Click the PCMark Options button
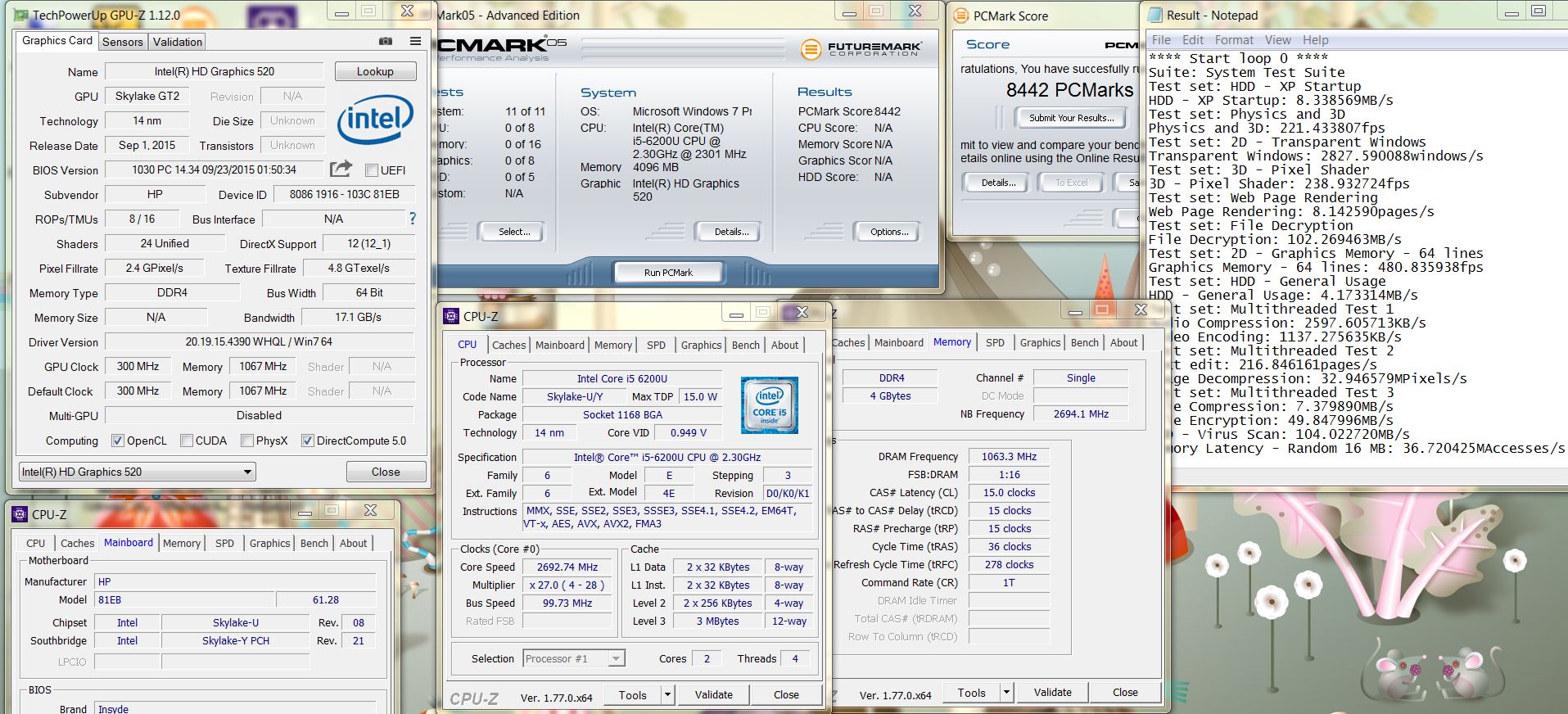This screenshot has width=1568, height=714. tap(889, 232)
